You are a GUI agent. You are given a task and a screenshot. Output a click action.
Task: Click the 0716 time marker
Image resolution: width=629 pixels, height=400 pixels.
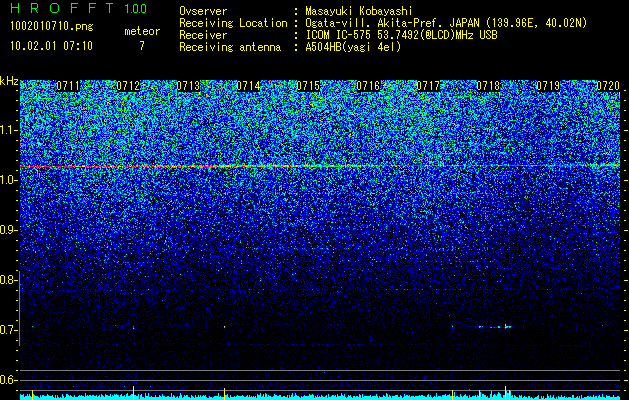pos(368,86)
